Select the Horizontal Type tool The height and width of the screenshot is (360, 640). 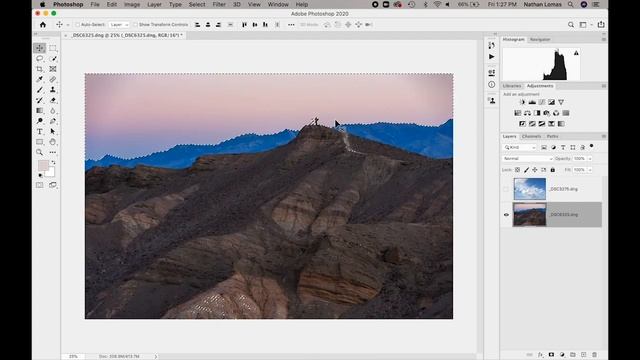coord(40,131)
